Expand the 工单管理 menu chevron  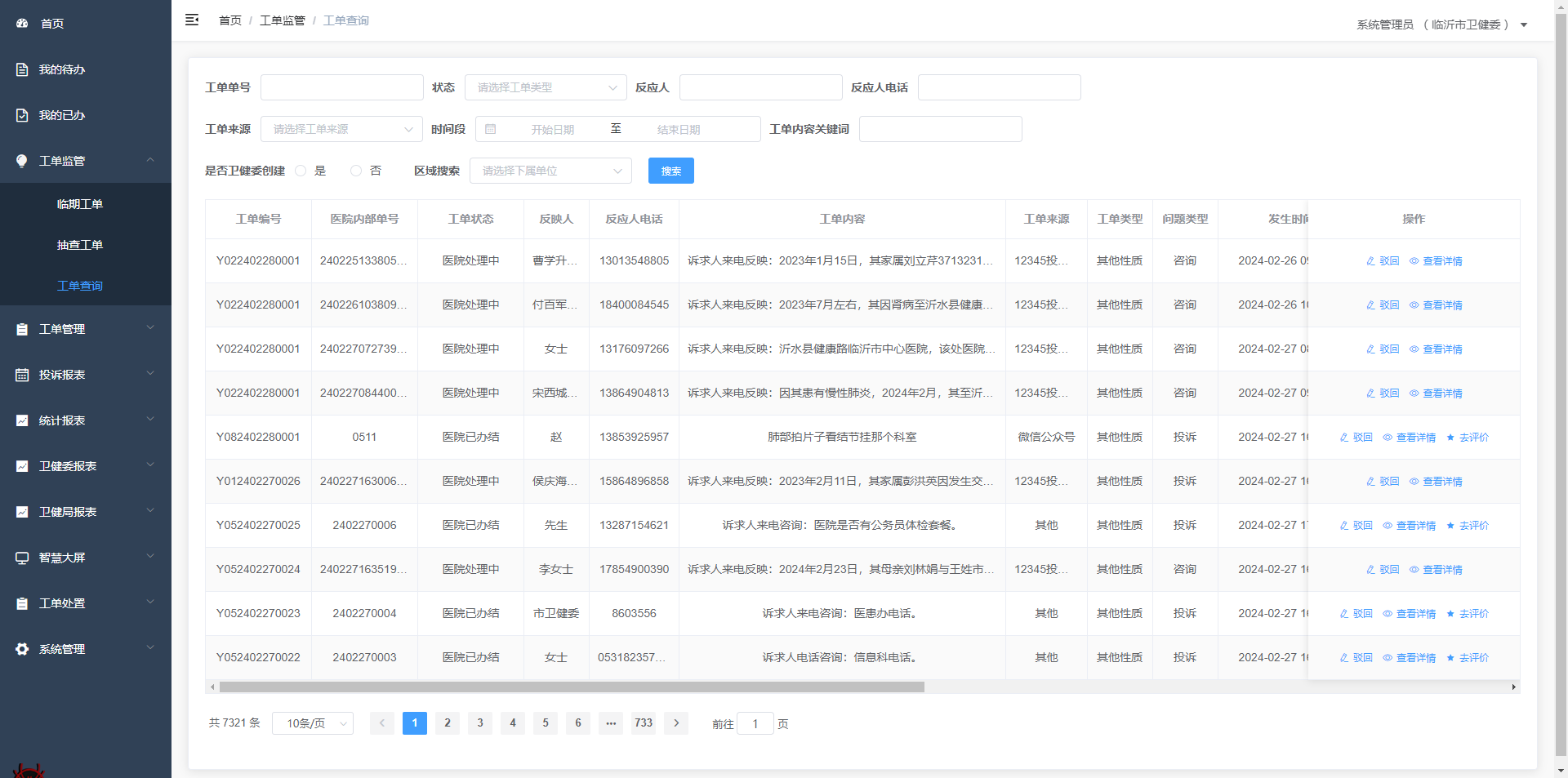pos(150,328)
